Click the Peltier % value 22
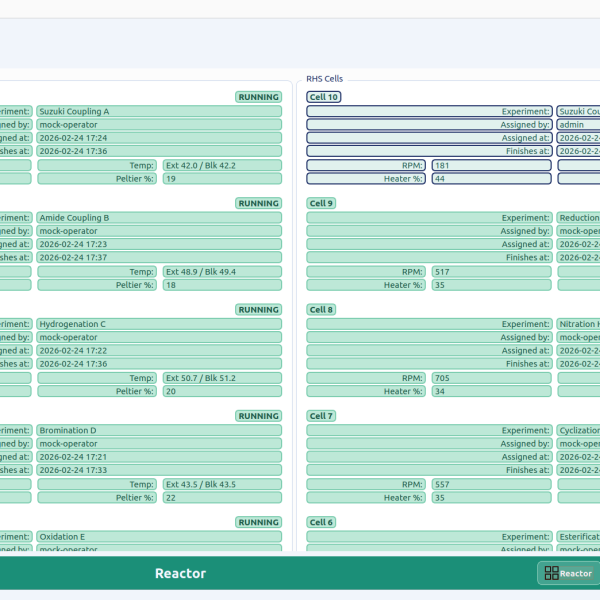Image resolution: width=600 pixels, height=600 pixels. pyautogui.click(x=222, y=497)
